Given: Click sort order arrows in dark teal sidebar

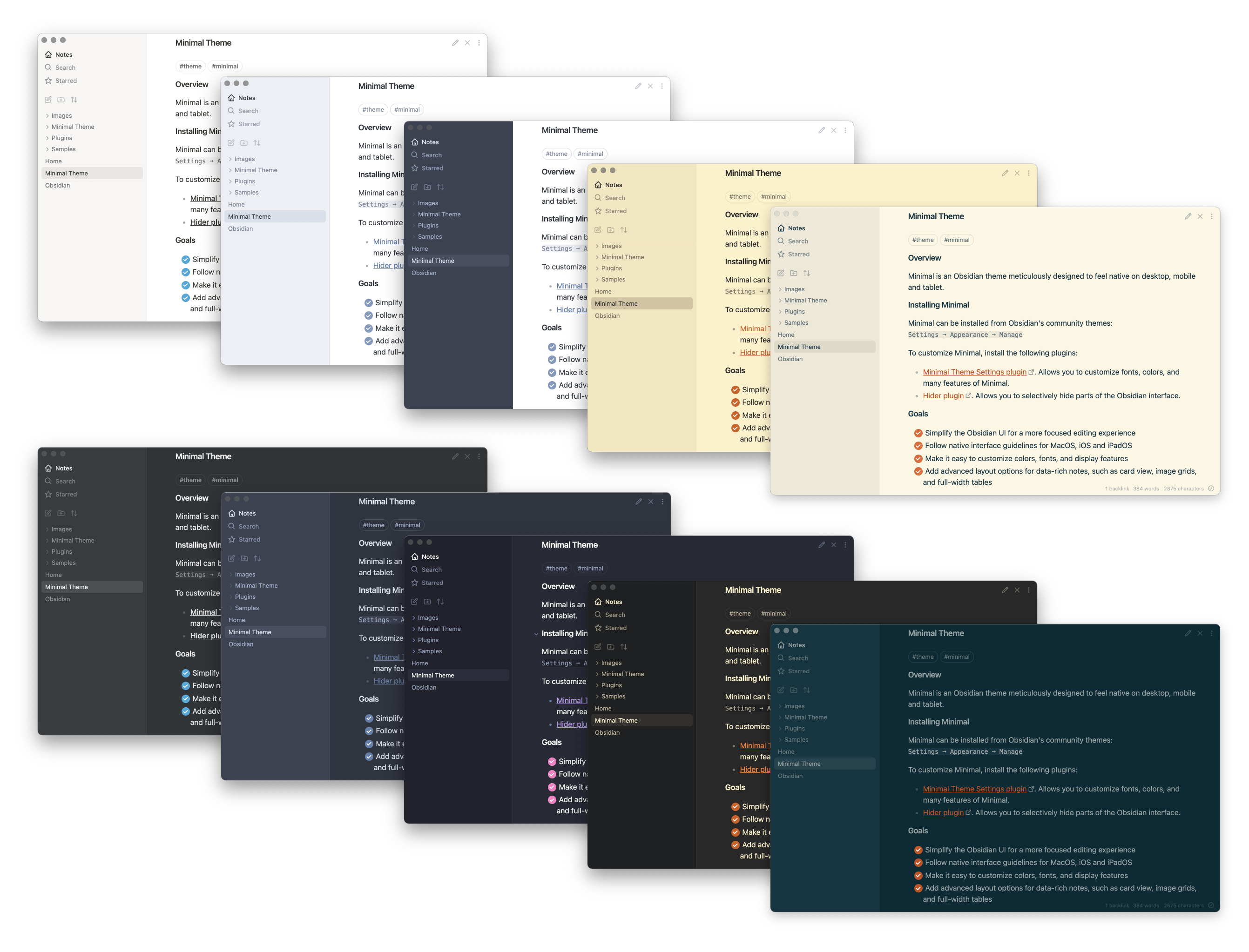Looking at the screenshot, I should 807,690.
